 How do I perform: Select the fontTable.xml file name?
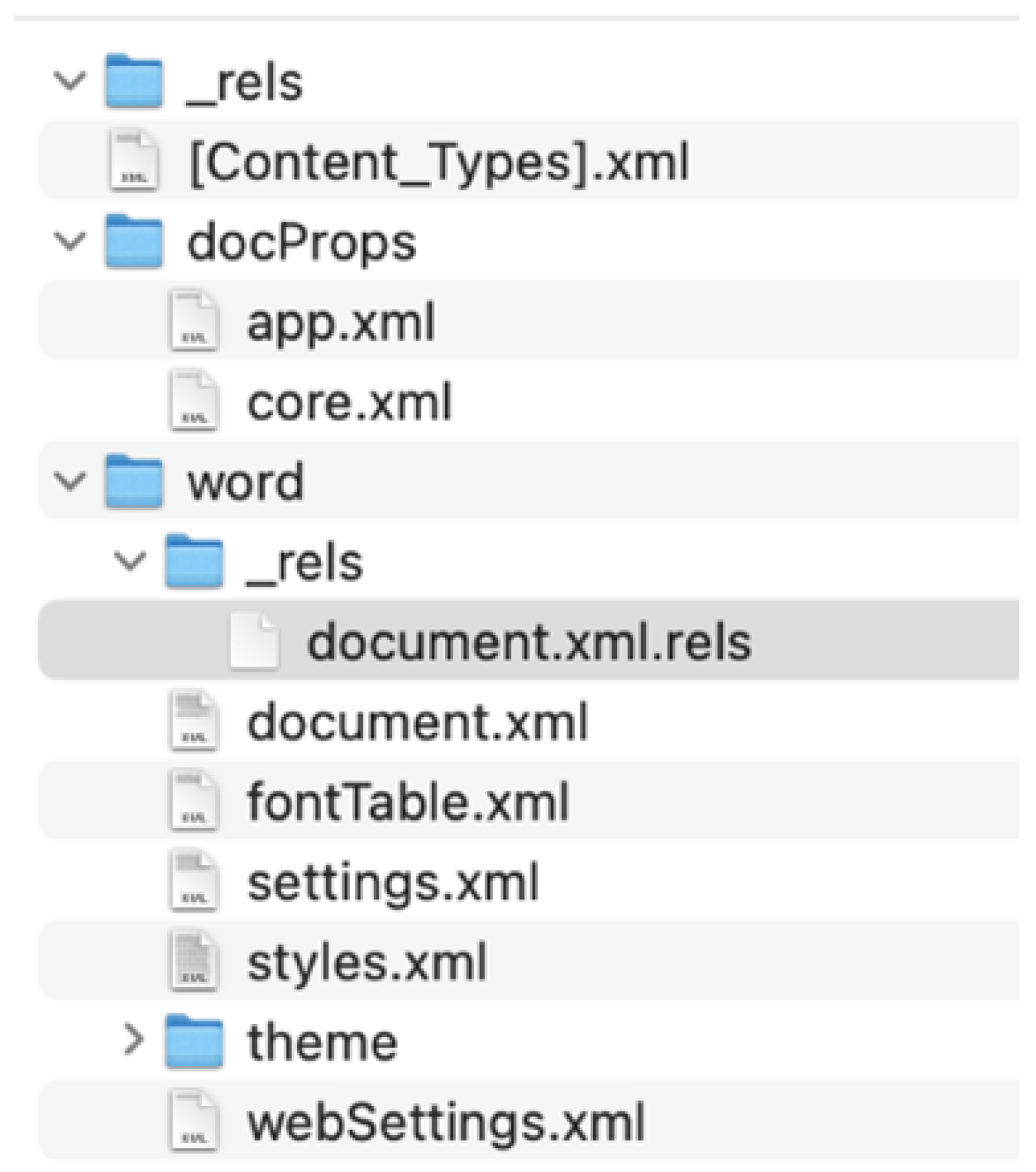coord(408,802)
